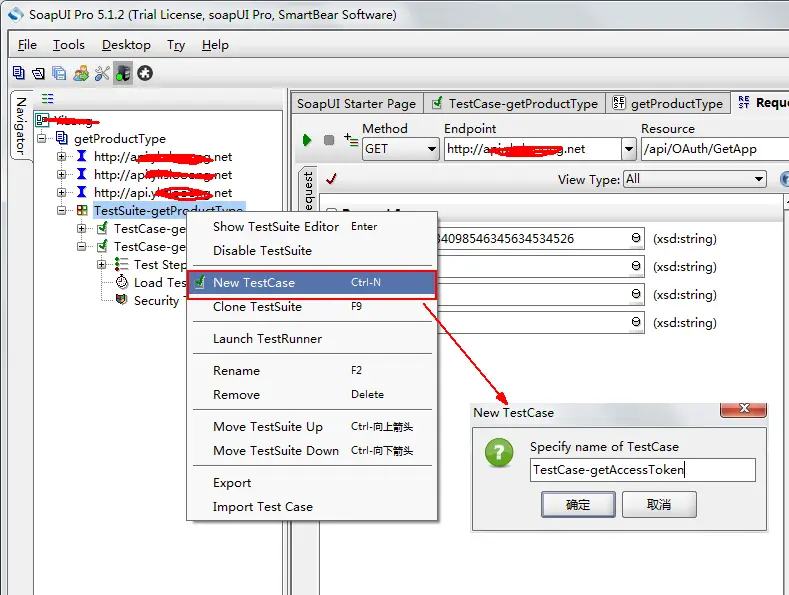Click the TestSuite-getProductType grid icon
Image resolution: width=789 pixels, height=595 pixels.
tap(82, 210)
